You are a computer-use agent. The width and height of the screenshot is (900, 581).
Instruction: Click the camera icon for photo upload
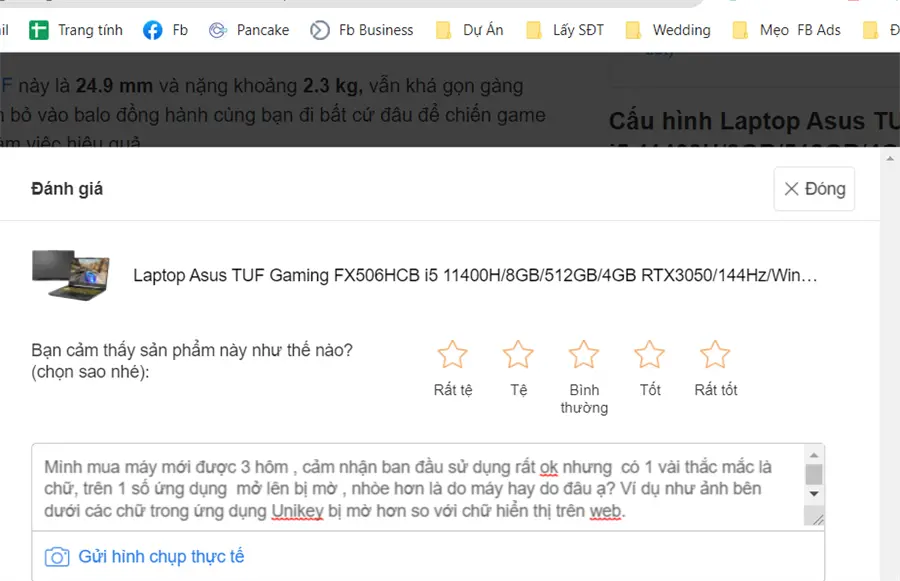pyautogui.click(x=57, y=557)
